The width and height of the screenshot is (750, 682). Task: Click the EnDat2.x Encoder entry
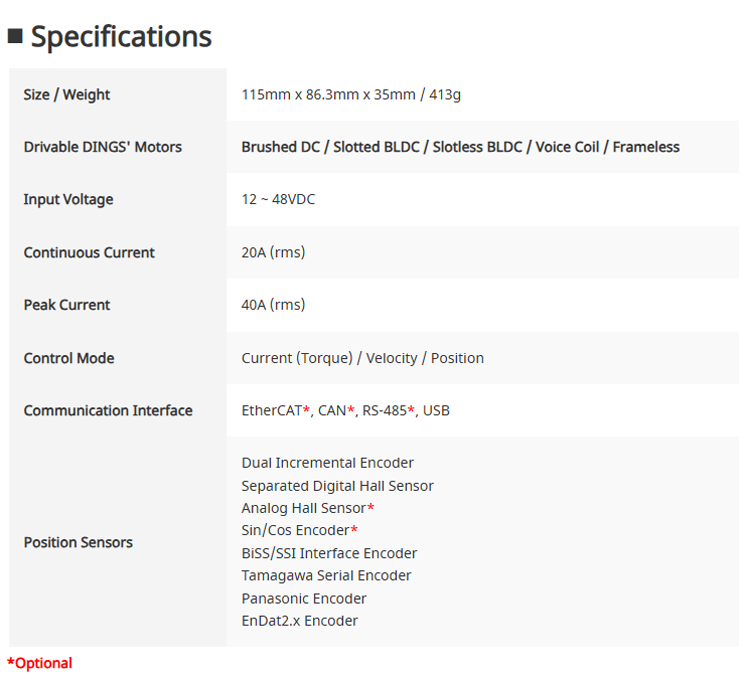(299, 621)
